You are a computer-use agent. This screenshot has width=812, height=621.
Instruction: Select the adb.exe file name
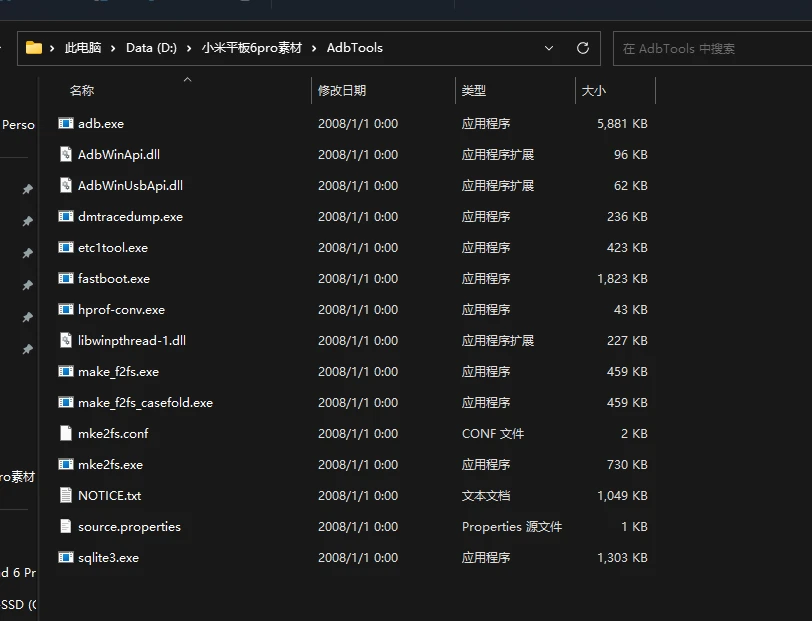[x=101, y=123]
